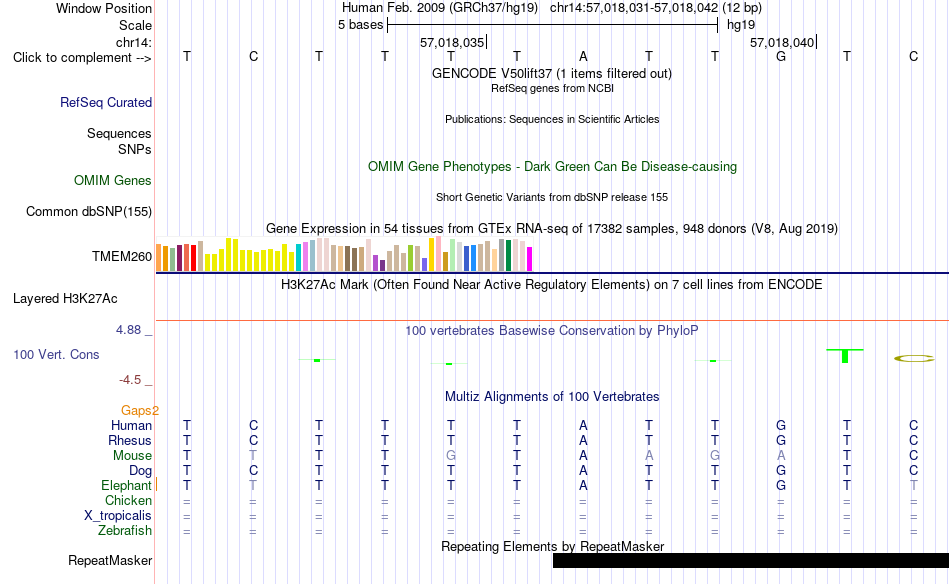Click the 57,018,035 position marker

(453, 42)
